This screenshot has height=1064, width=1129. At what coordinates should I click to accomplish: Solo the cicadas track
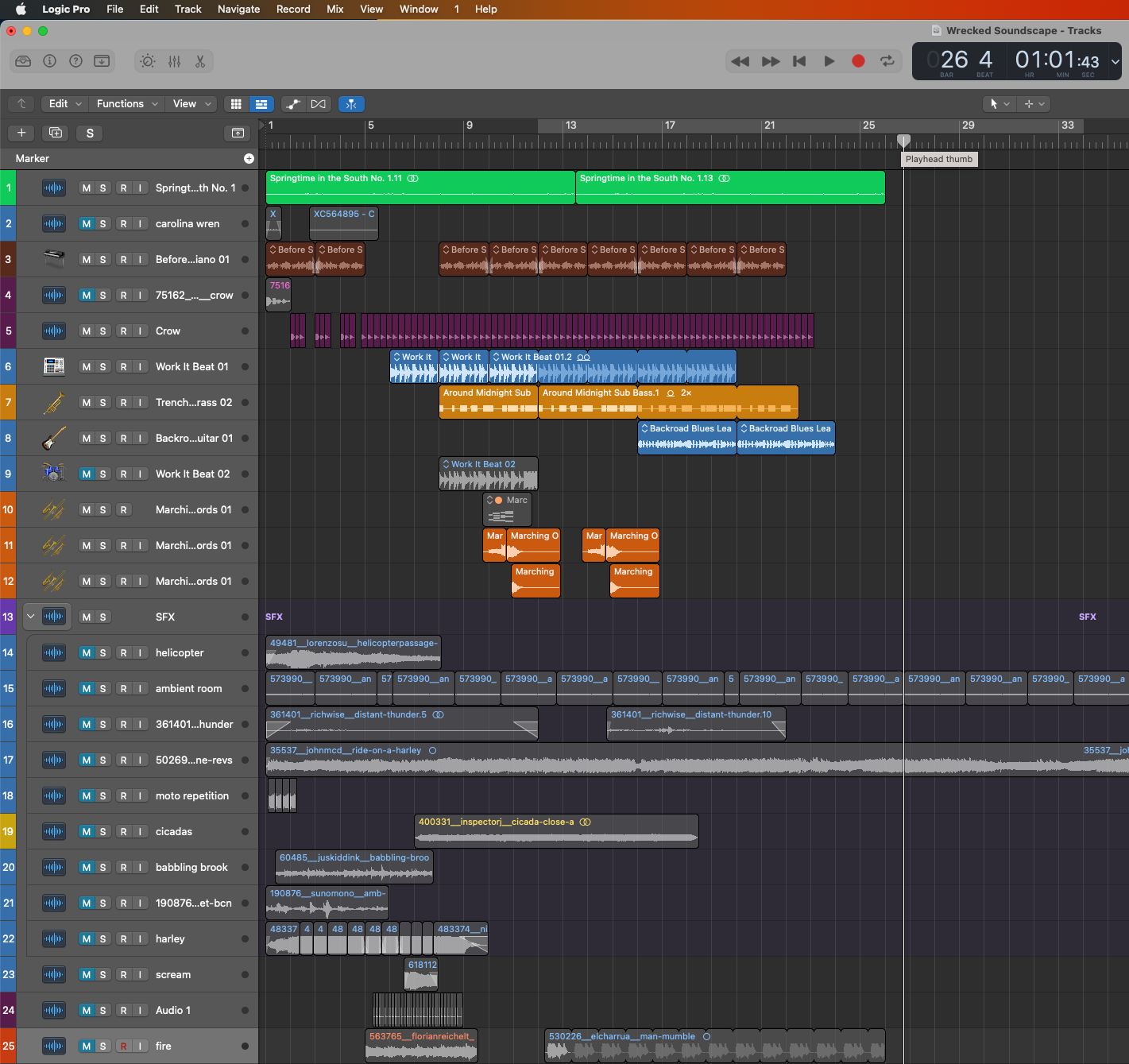click(x=102, y=832)
